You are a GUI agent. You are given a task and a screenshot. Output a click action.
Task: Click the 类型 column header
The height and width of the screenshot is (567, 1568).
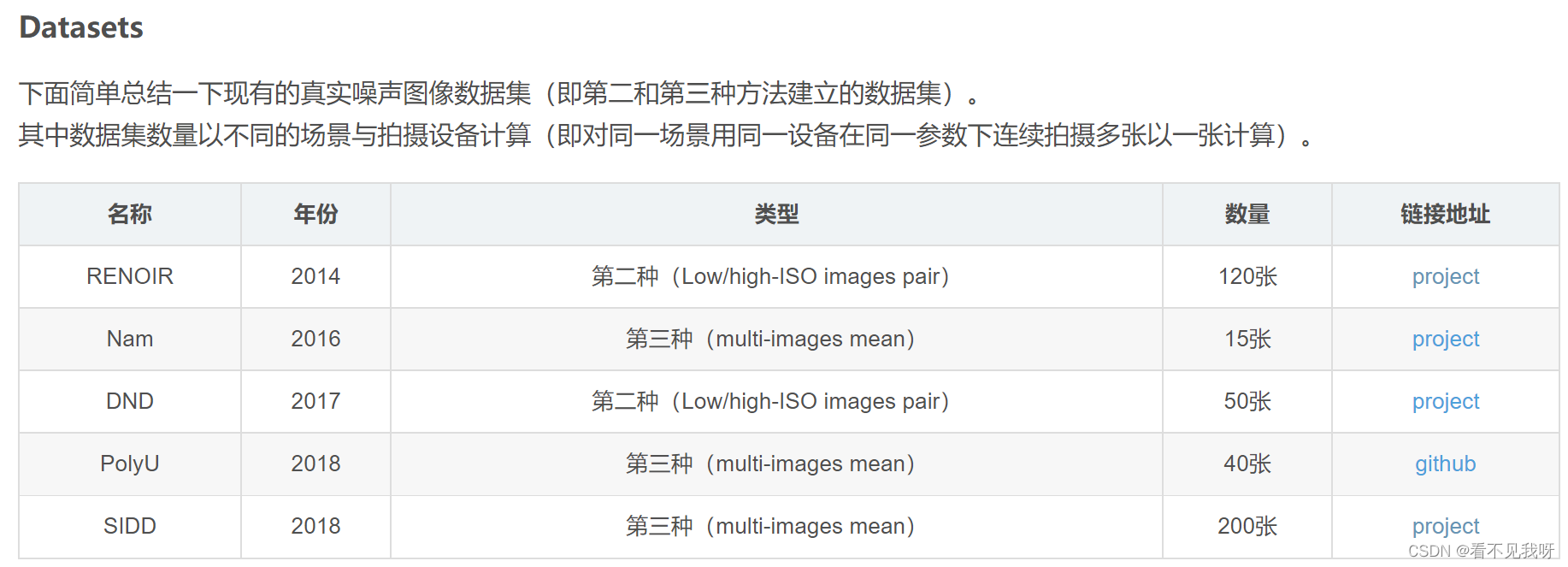pyautogui.click(x=776, y=214)
